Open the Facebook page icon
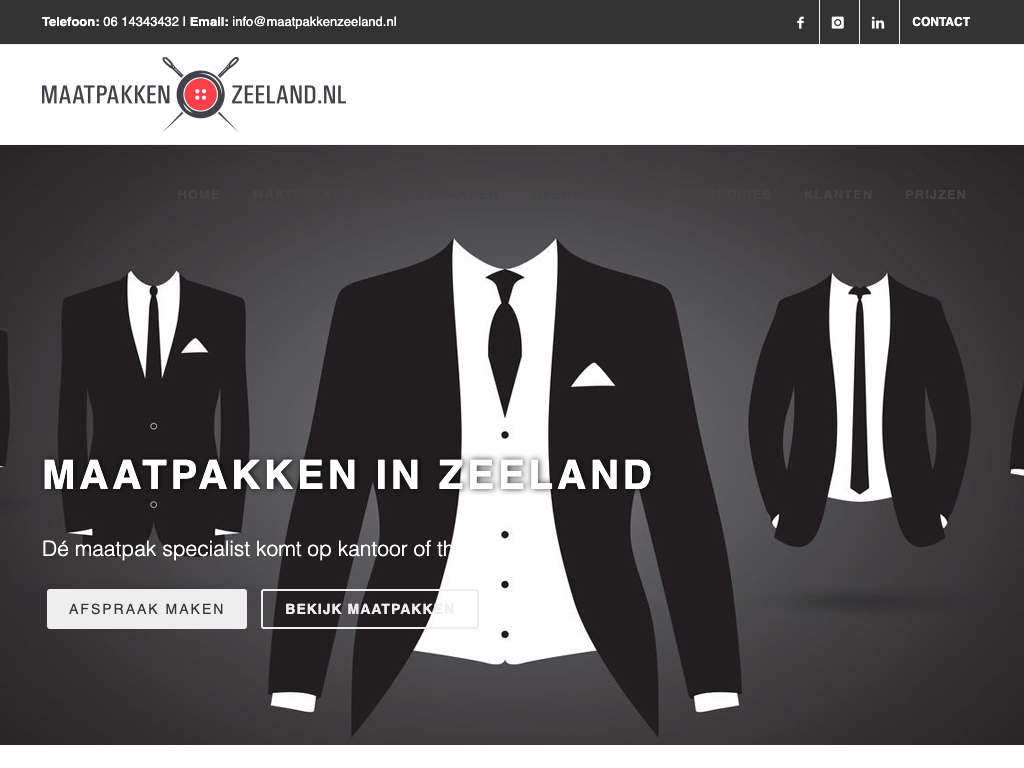The height and width of the screenshot is (768, 1024). (800, 22)
